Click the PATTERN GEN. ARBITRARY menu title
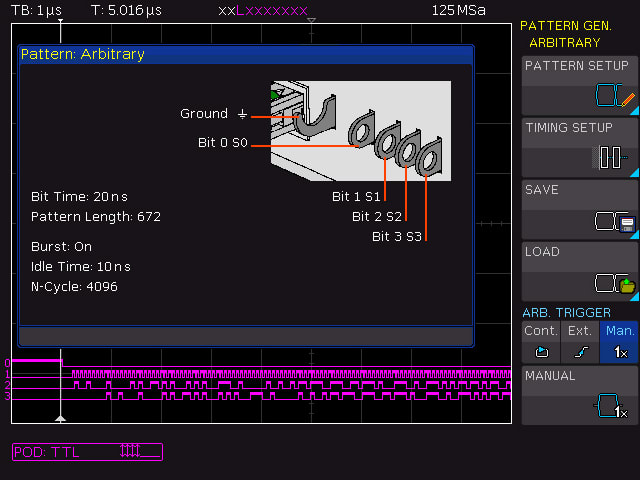The width and height of the screenshot is (640, 480). [x=566, y=34]
